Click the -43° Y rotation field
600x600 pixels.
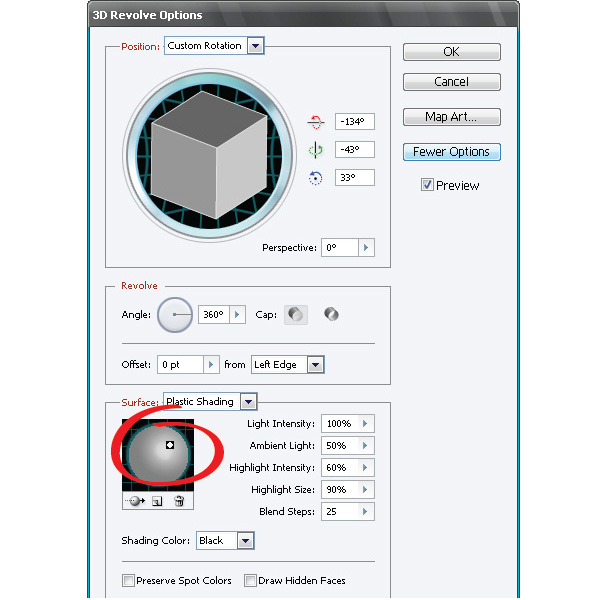(x=355, y=150)
